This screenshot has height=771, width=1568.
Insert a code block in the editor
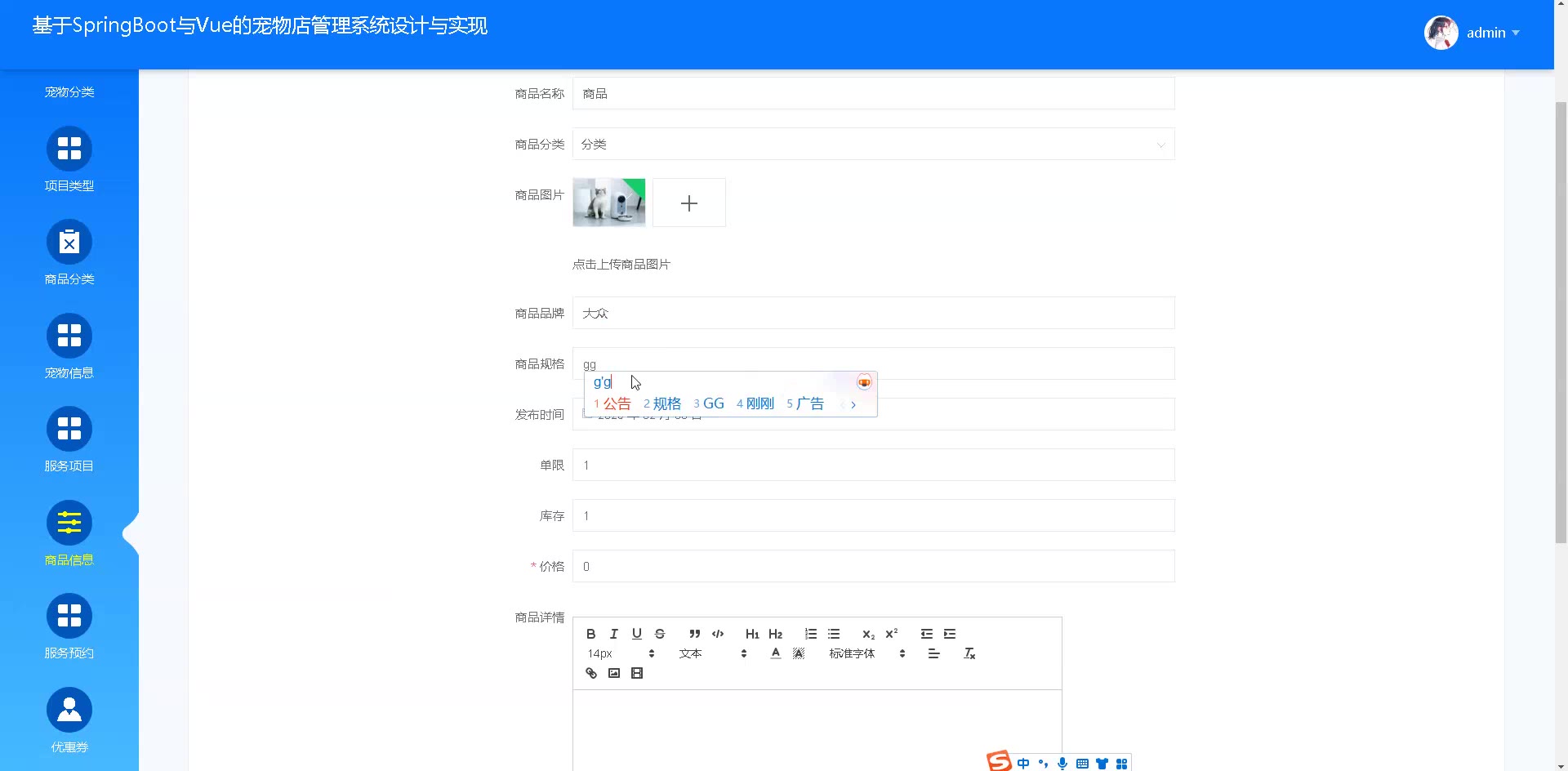(x=718, y=634)
